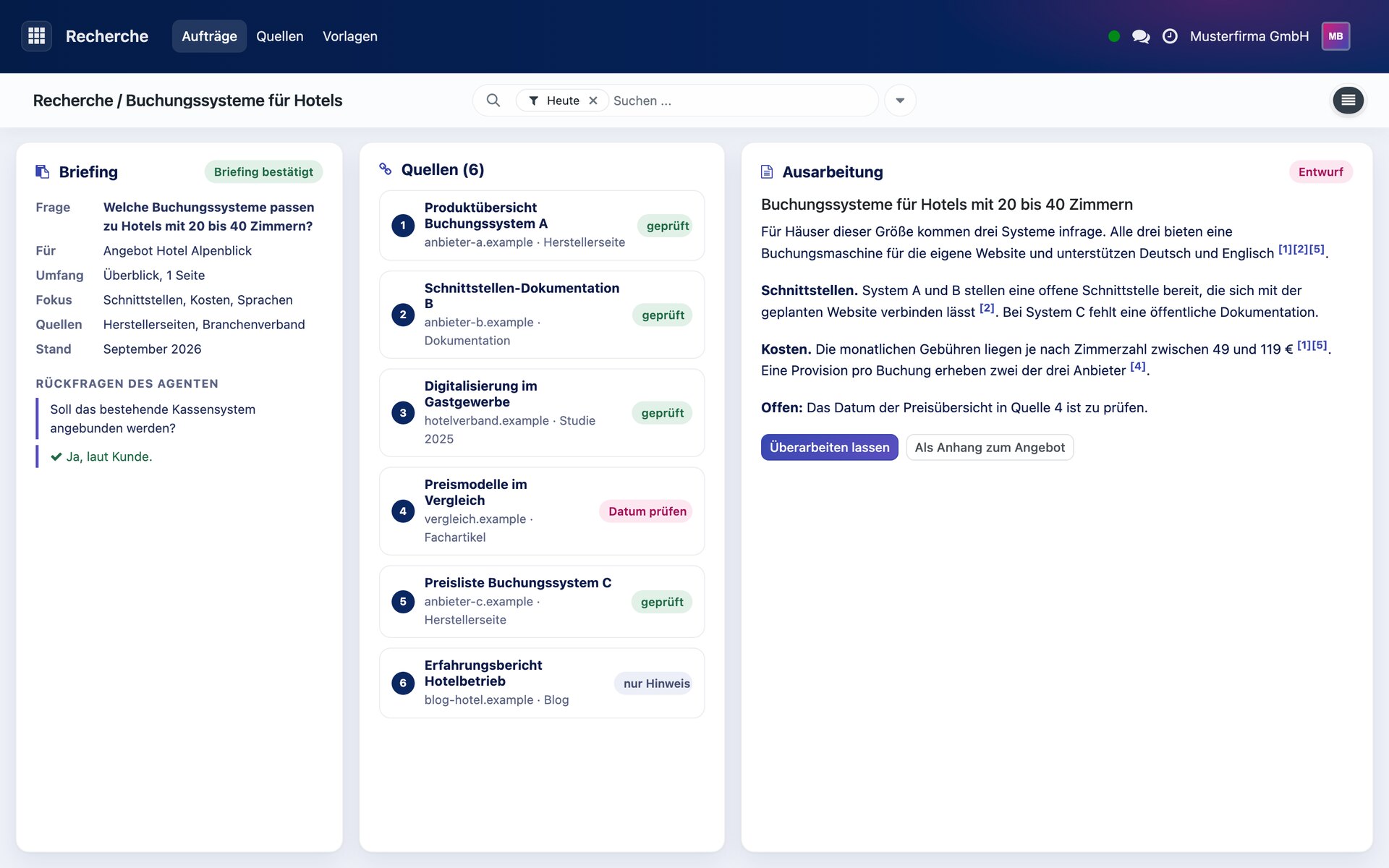The image size is (1389, 868).
Task: Toggle the search options dropdown arrow
Action: [x=900, y=101]
